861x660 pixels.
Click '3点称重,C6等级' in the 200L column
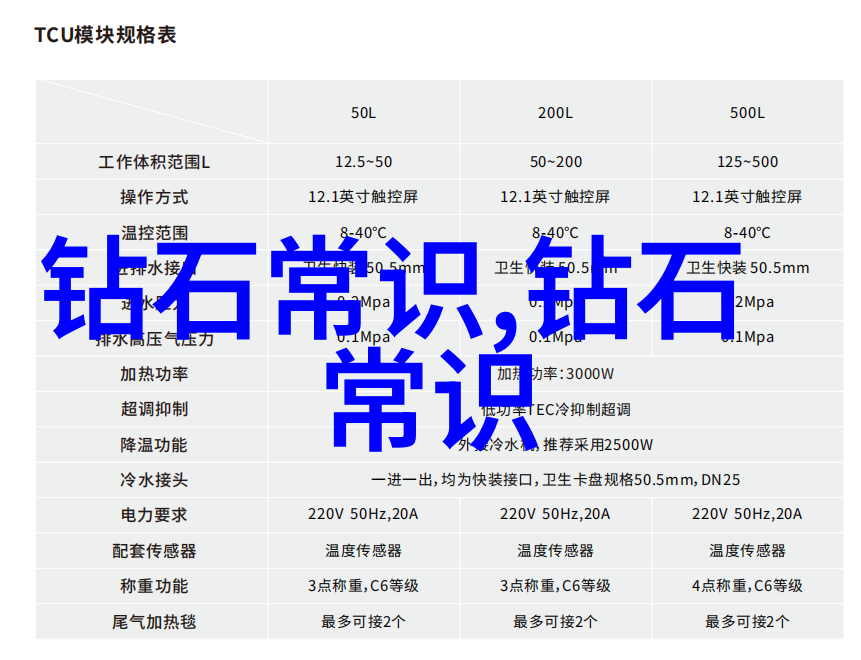coord(555,586)
